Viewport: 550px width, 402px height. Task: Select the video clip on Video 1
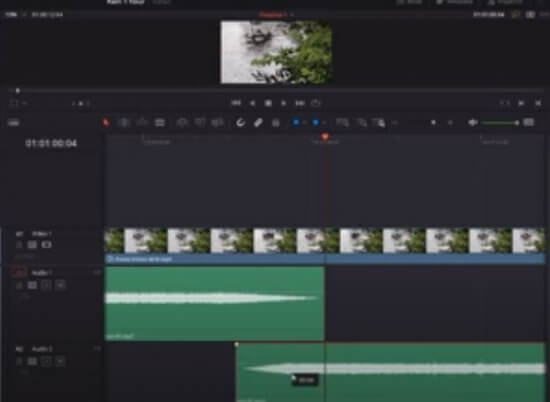(325, 245)
